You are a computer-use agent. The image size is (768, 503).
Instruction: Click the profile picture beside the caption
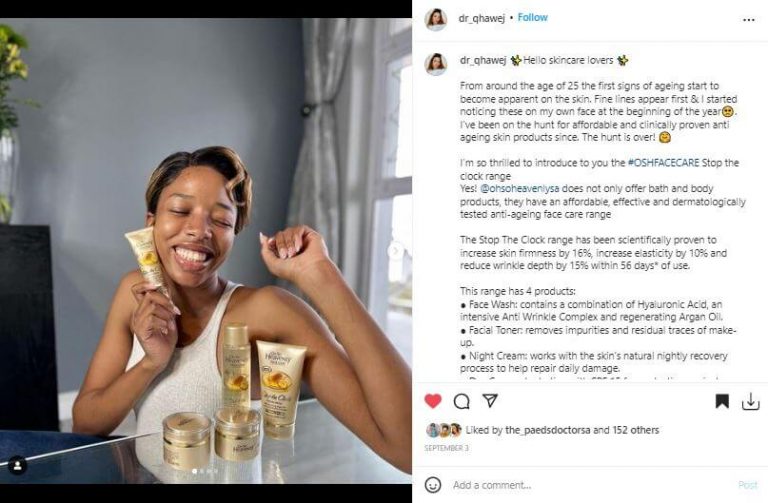click(x=435, y=64)
